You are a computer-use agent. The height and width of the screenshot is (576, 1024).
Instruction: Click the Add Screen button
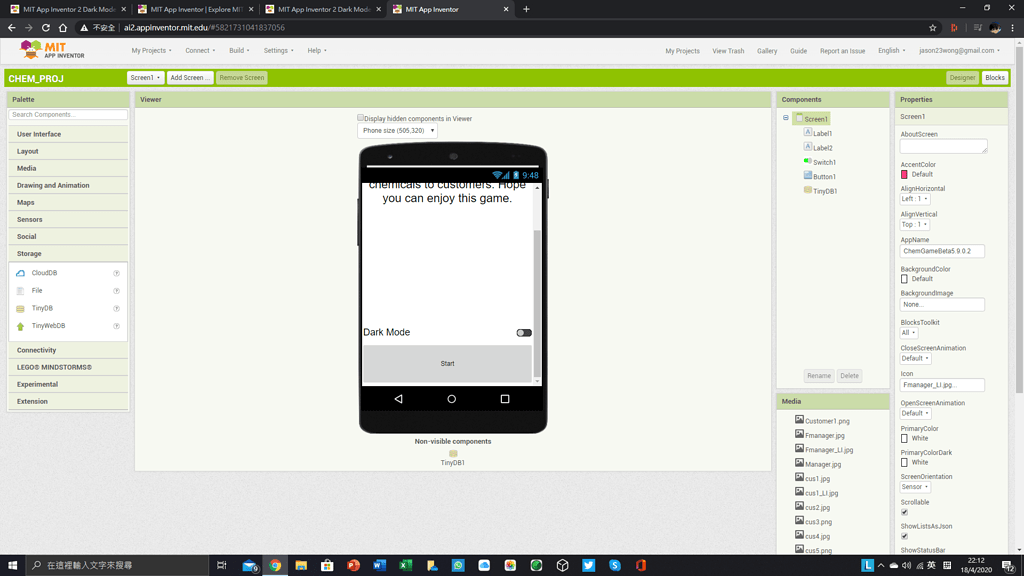coord(189,77)
